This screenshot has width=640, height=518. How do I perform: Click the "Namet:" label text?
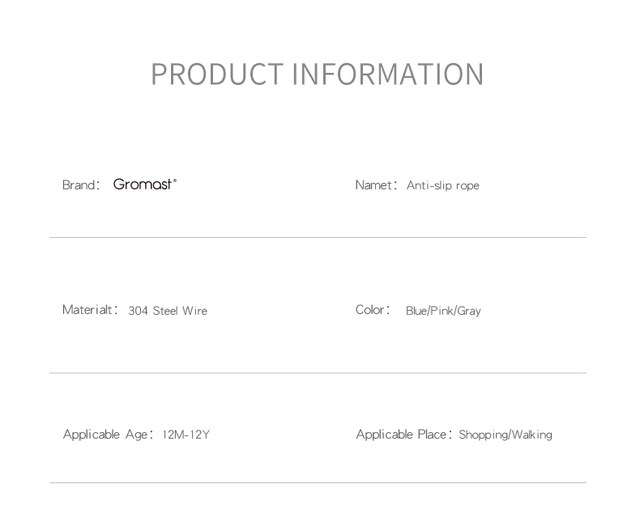pyautogui.click(x=376, y=185)
